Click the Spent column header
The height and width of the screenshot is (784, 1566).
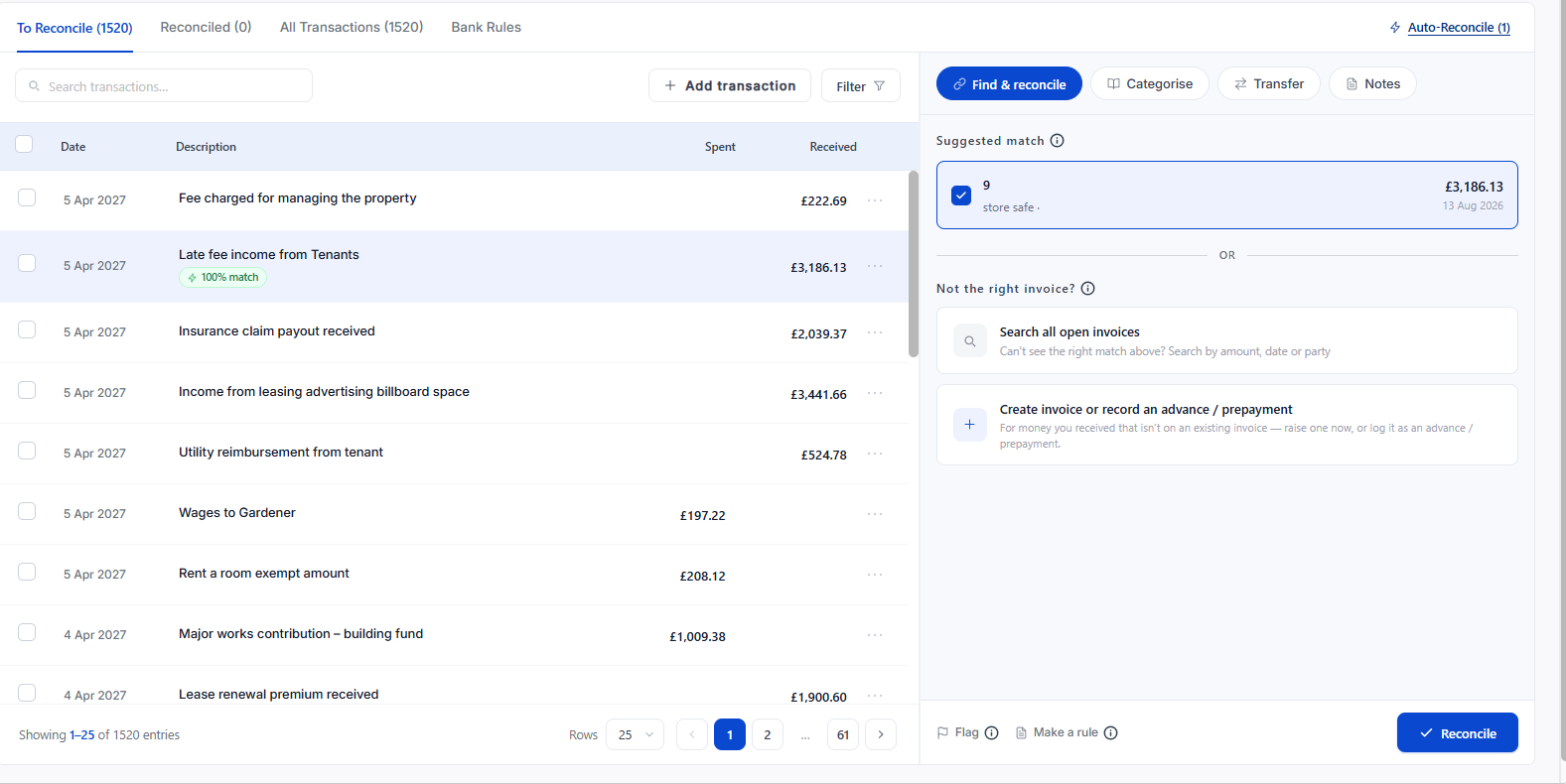click(x=720, y=147)
